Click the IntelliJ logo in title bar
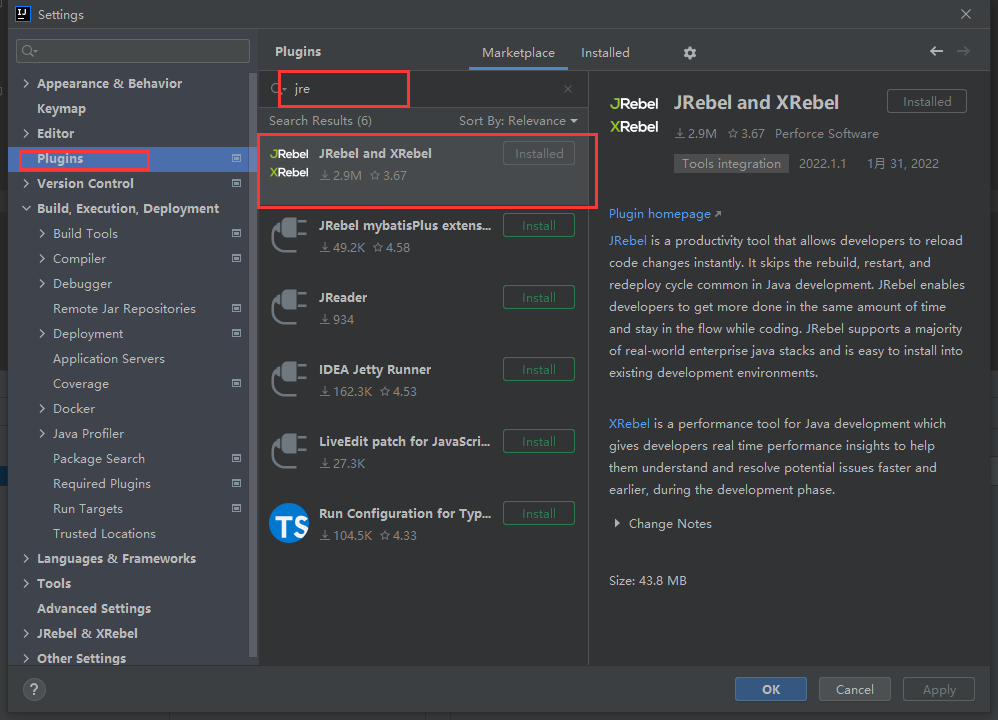Viewport: 998px width, 720px height. 23,14
